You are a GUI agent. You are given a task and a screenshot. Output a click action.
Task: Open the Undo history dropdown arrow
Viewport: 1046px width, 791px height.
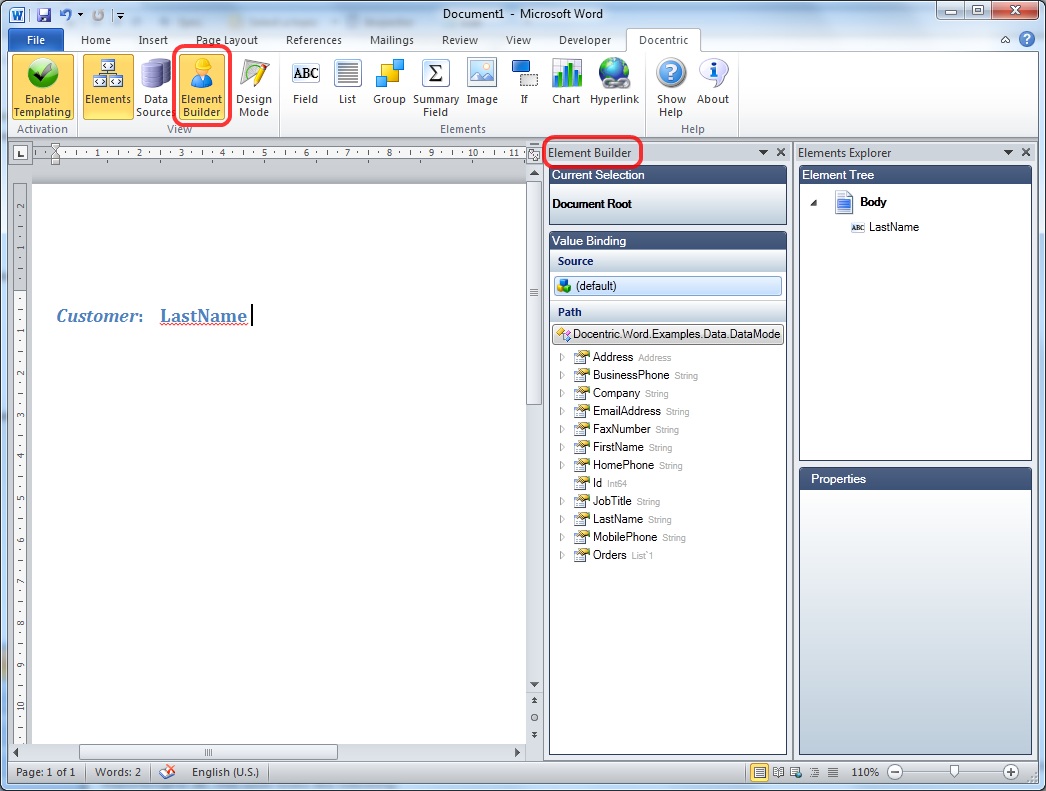80,14
